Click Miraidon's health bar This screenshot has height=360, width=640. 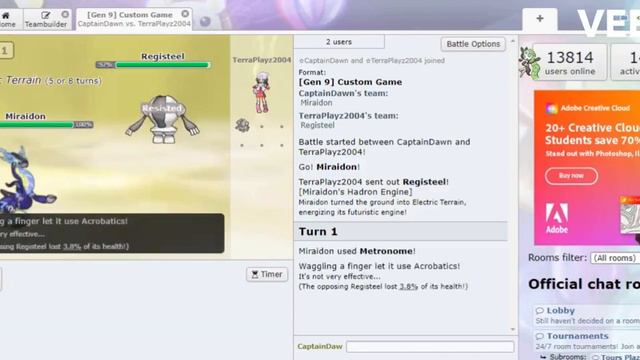pyautogui.click(x=47, y=124)
